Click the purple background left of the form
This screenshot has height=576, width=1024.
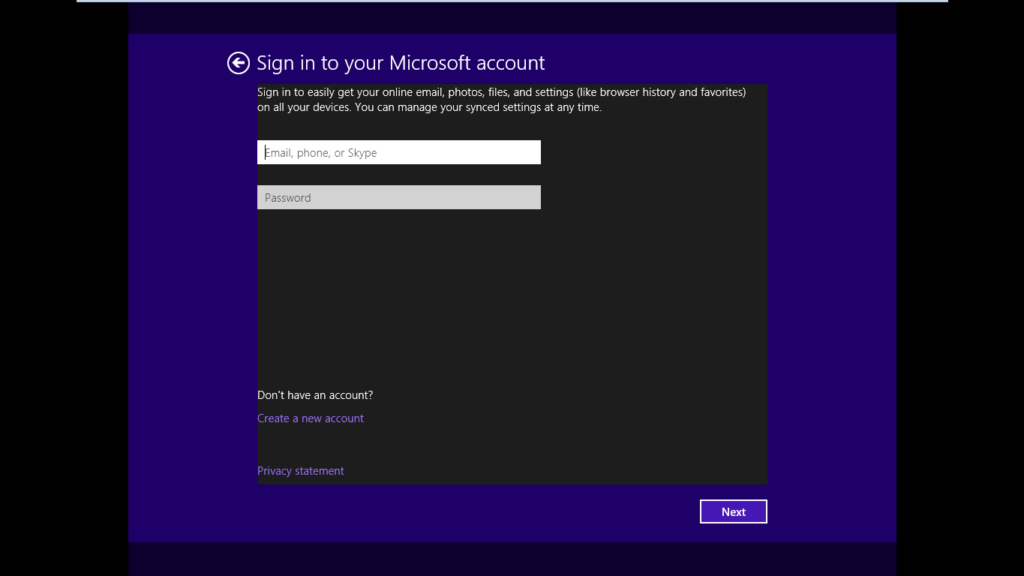190,300
